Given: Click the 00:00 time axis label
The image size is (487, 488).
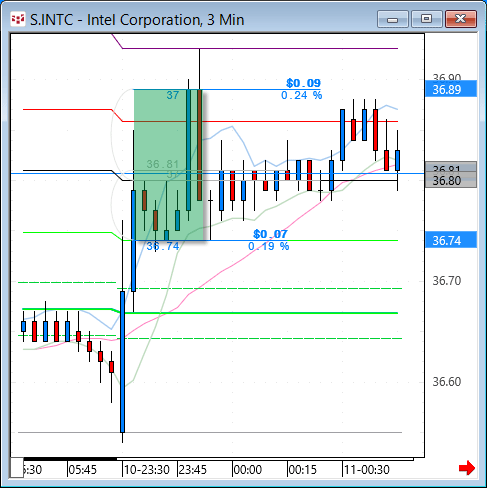Looking at the screenshot, I should 248,470.
